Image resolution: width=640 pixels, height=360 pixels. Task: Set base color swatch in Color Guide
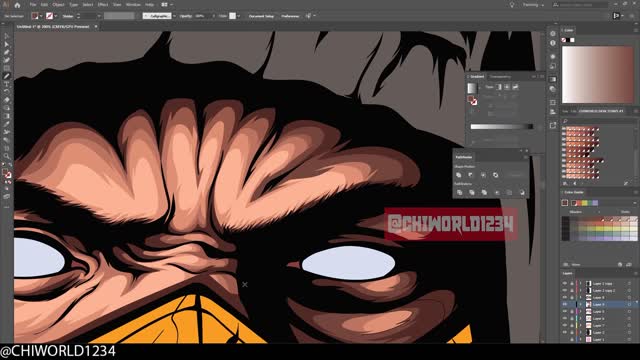point(565,203)
